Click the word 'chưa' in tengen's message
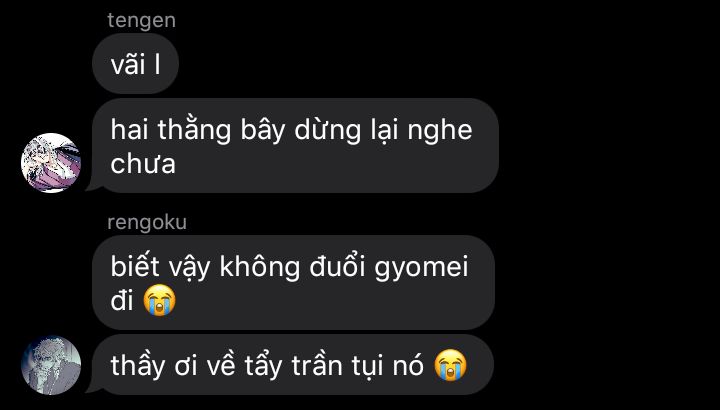 point(143,163)
